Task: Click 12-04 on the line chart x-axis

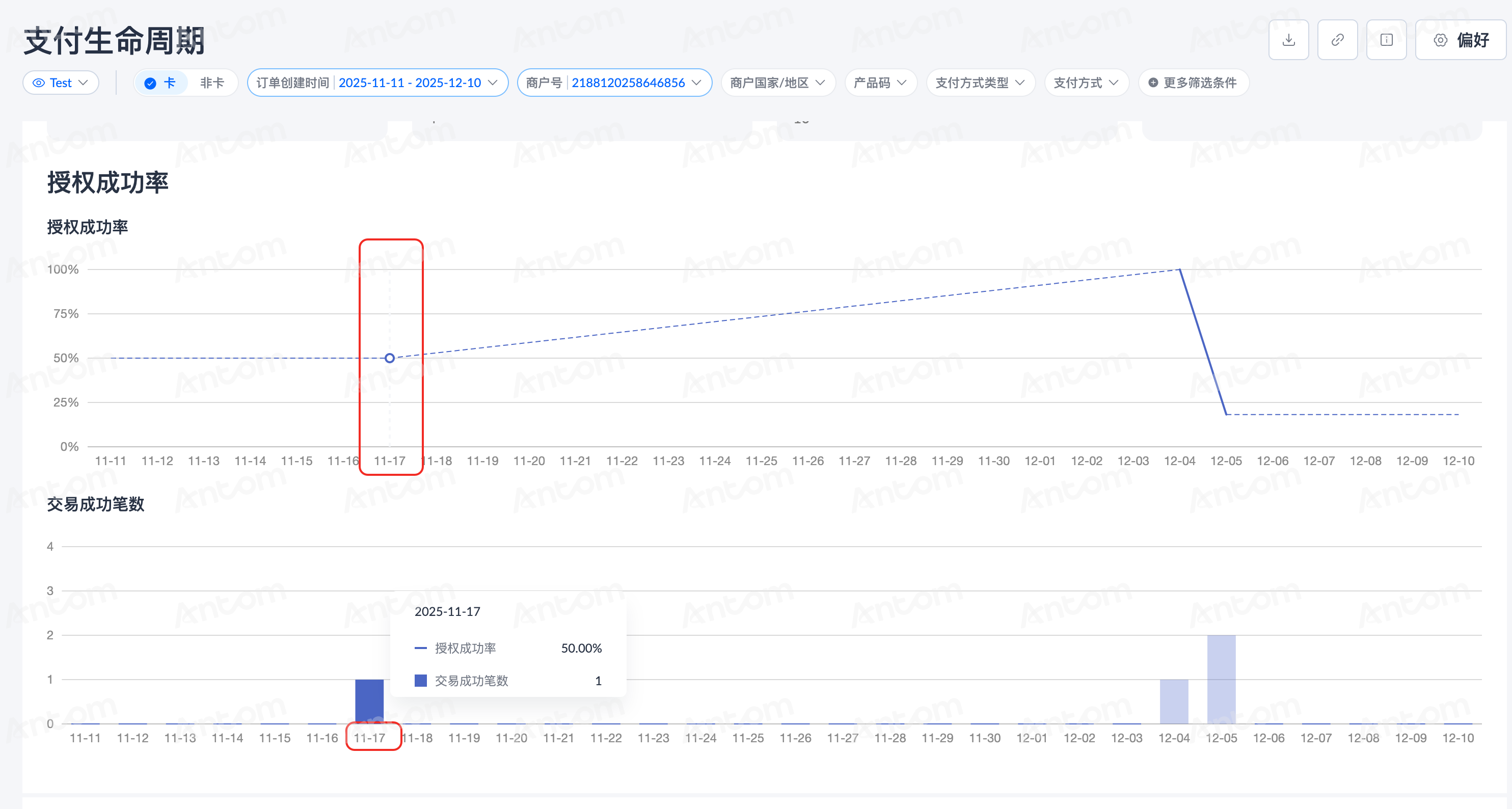Action: click(1180, 461)
